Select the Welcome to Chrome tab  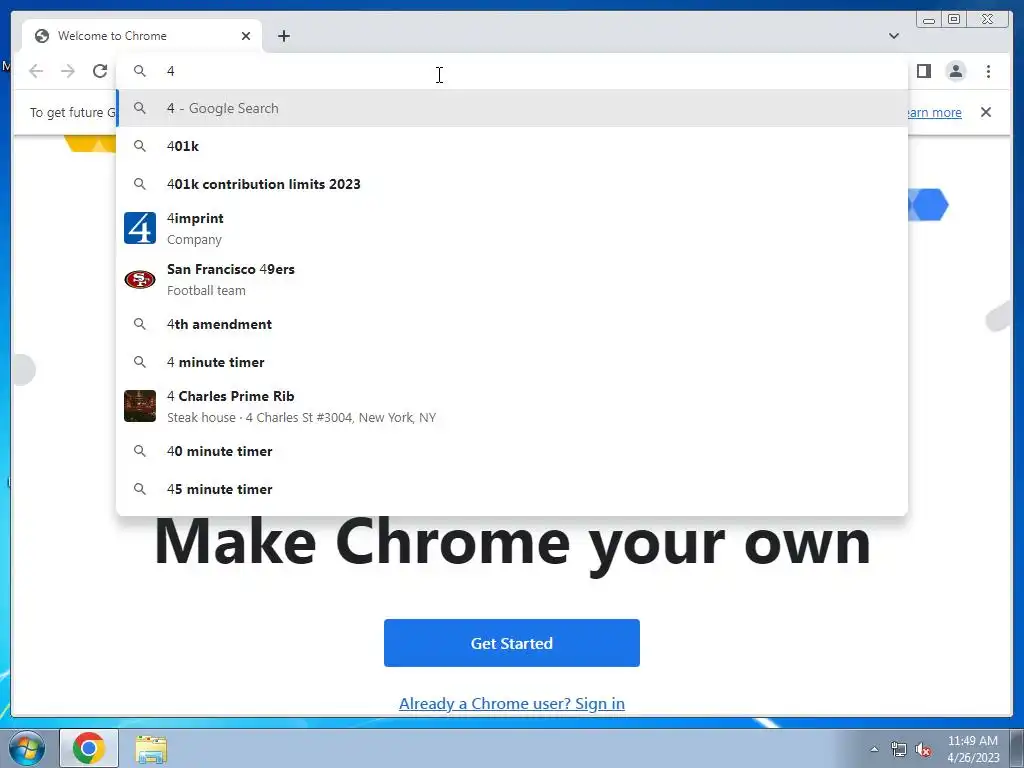click(142, 36)
